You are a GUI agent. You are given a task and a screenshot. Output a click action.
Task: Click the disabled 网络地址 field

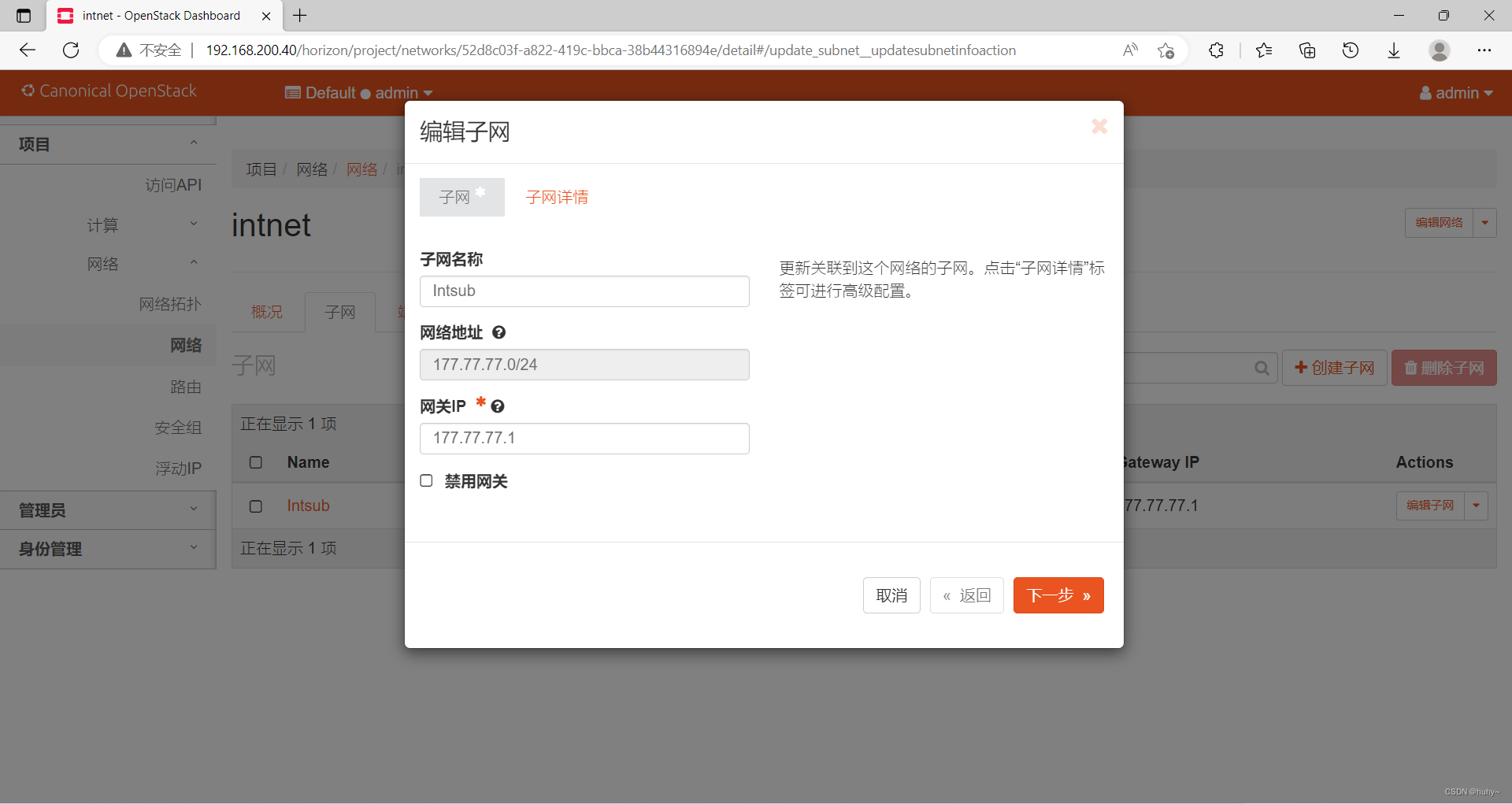(x=584, y=365)
